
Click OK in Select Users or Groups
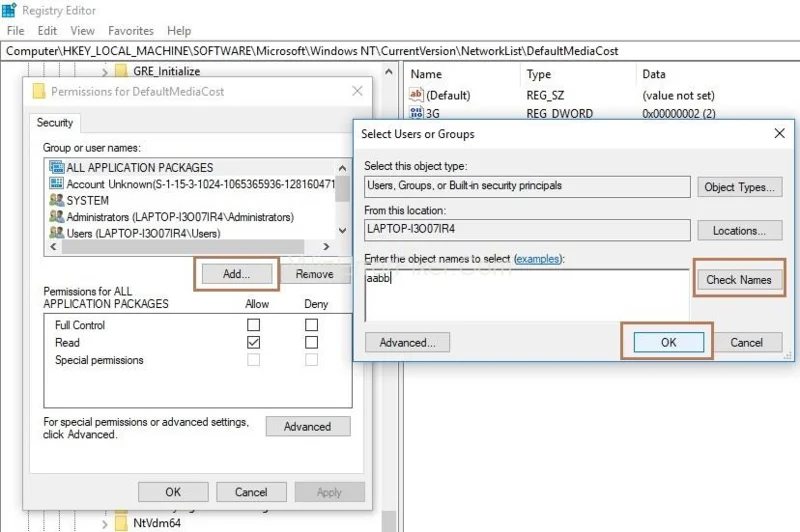(x=668, y=342)
